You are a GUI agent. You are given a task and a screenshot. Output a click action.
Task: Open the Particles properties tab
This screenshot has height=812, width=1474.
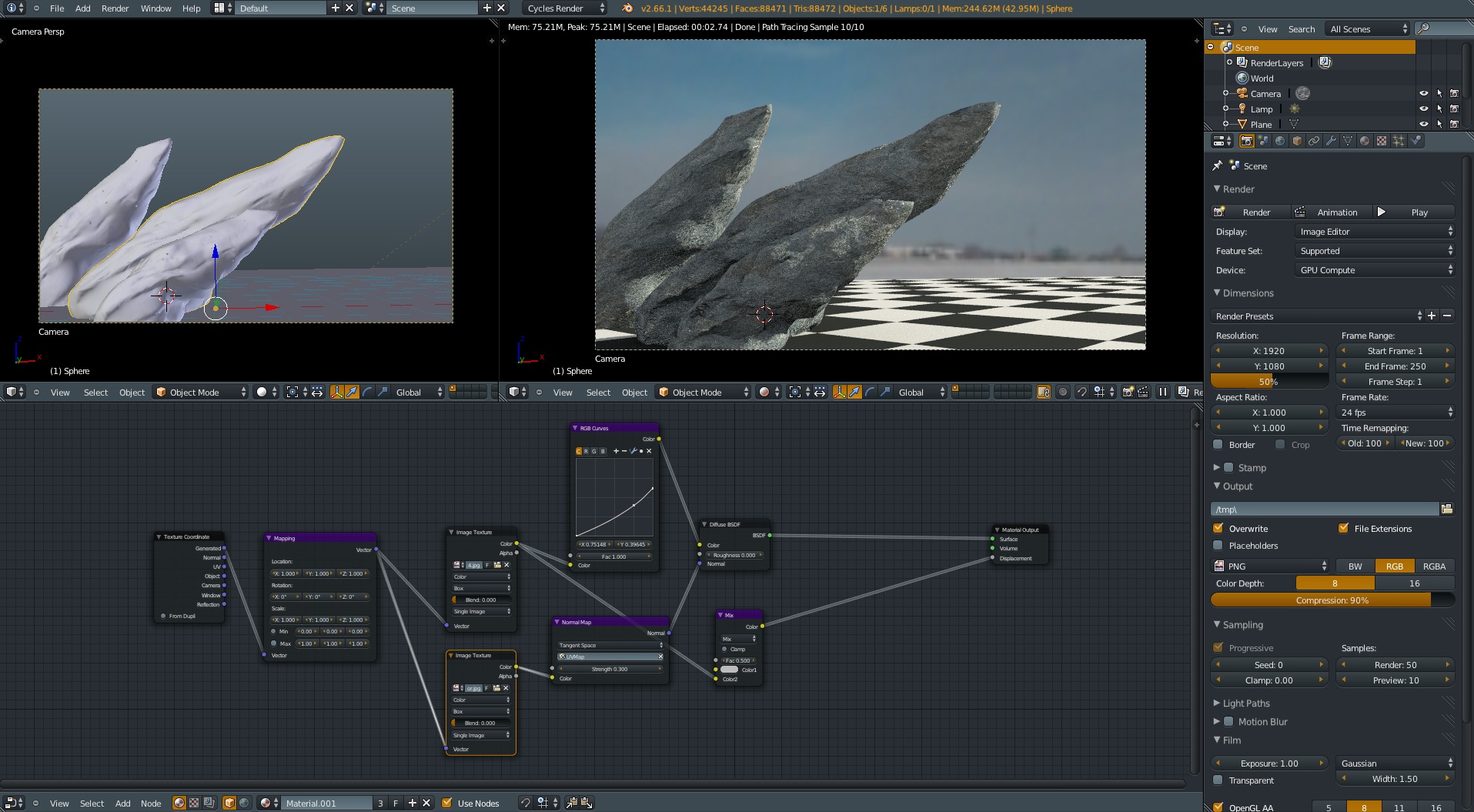(x=1399, y=141)
